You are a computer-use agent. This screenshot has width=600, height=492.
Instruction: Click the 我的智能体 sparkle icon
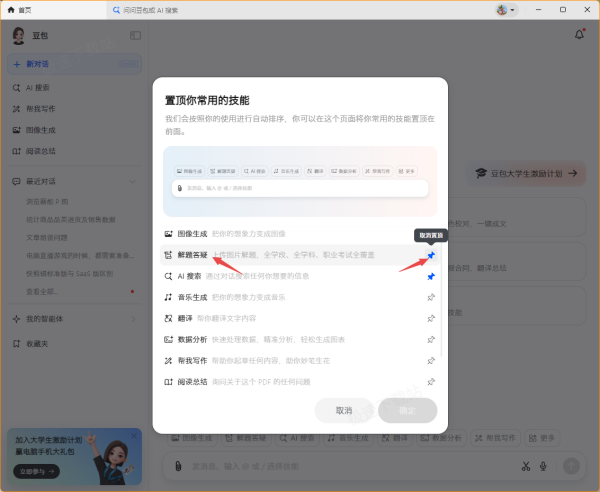[x=16, y=319]
